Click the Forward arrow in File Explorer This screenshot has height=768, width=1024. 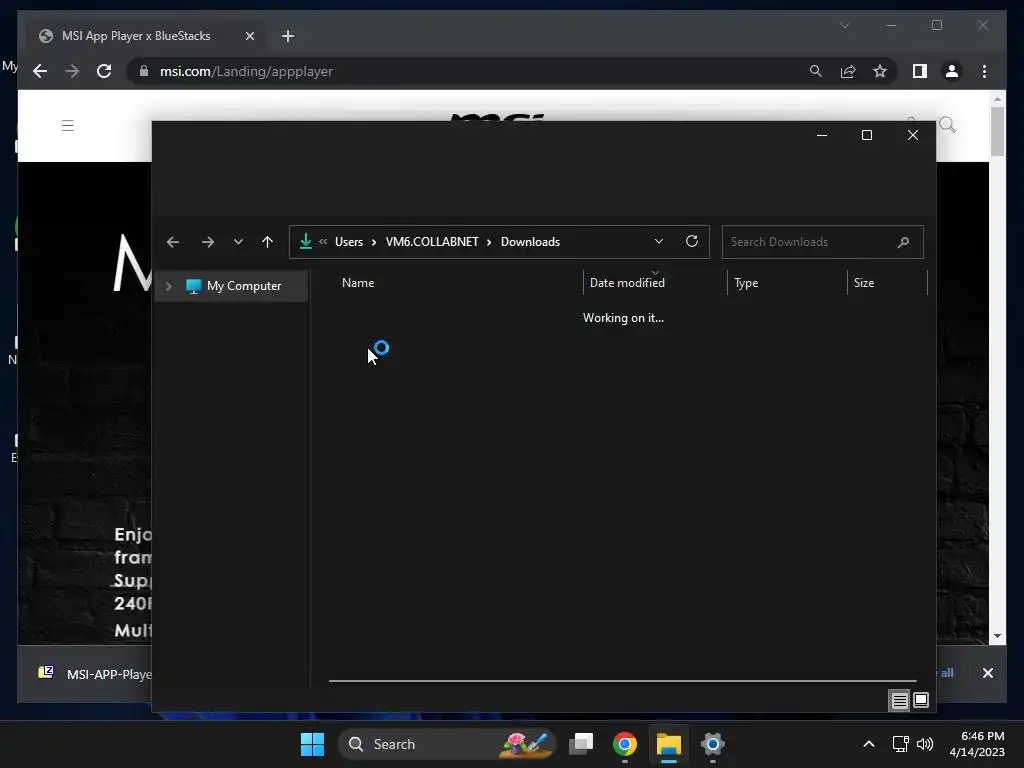208,242
